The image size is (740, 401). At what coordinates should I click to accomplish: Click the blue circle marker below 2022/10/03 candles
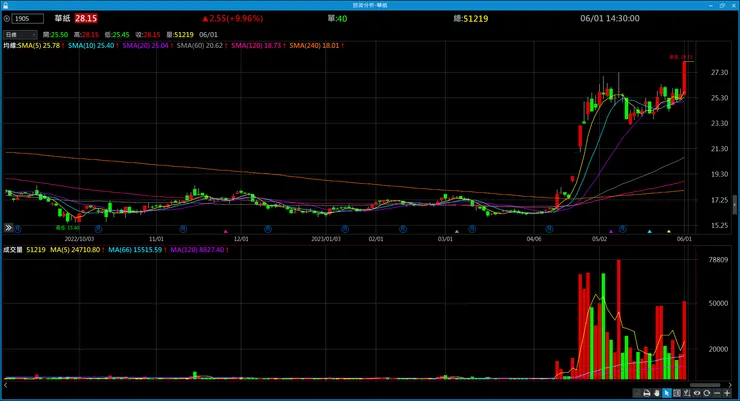pyautogui.click(x=98, y=229)
